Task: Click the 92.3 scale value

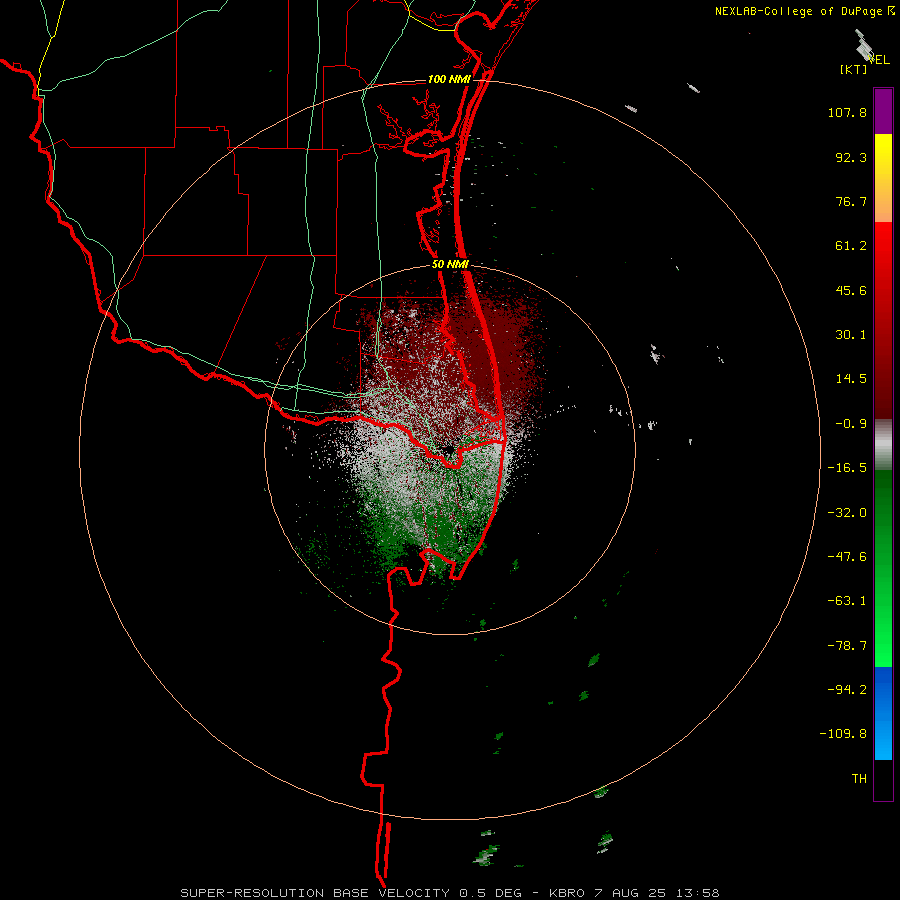Action: (x=851, y=157)
